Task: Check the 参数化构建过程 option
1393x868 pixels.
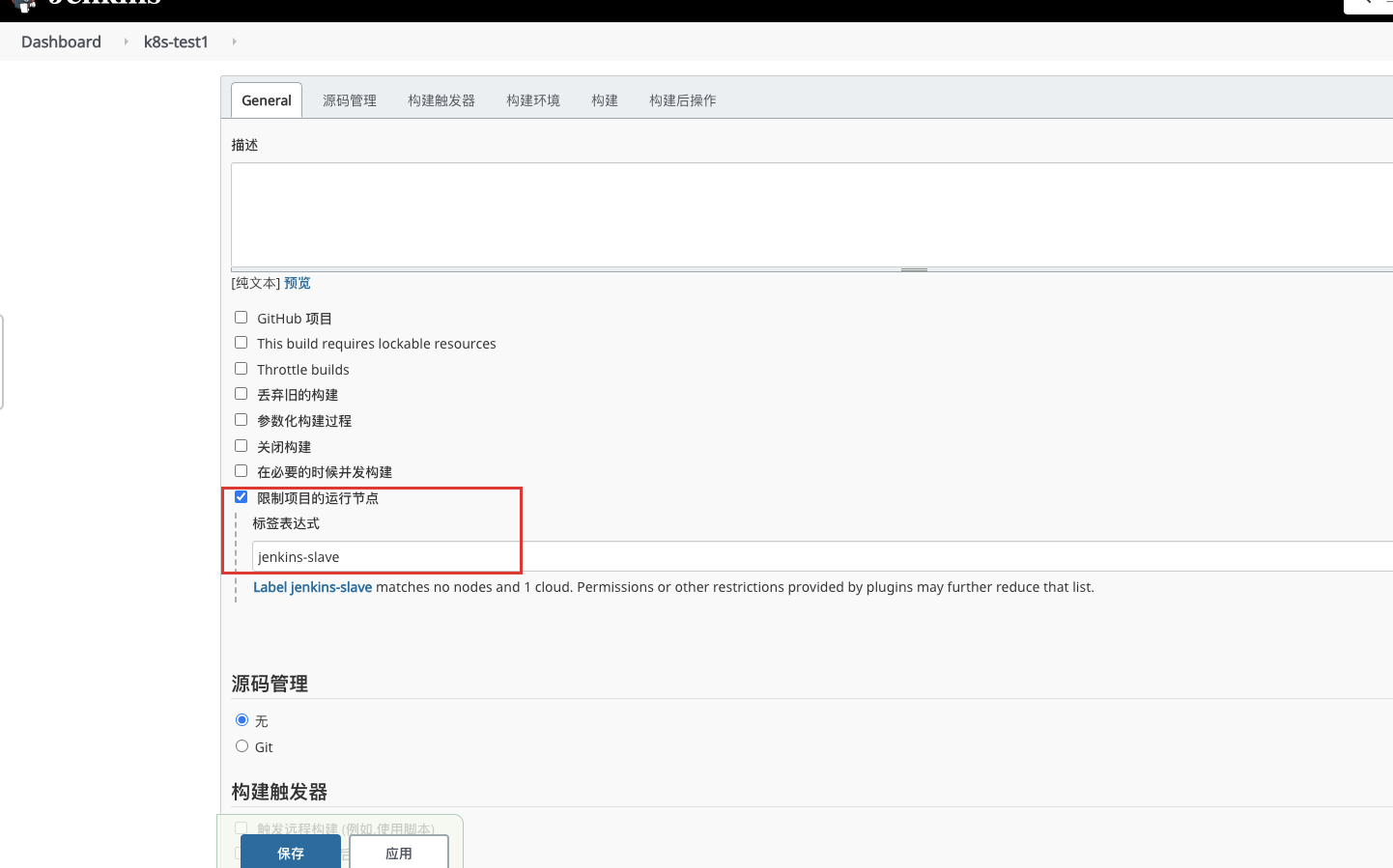Action: 241,420
